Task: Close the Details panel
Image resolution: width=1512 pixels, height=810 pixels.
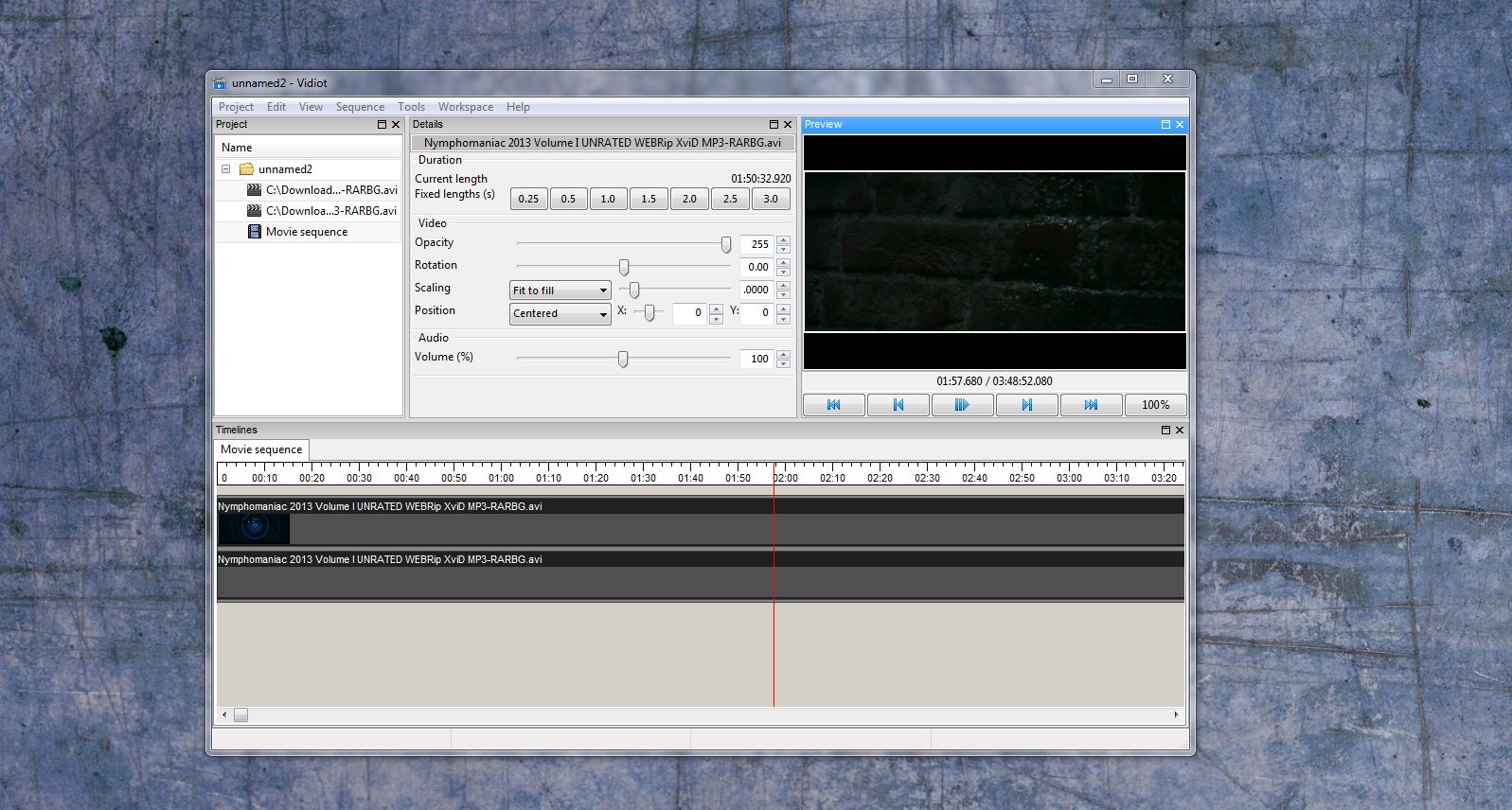Action: pos(788,125)
